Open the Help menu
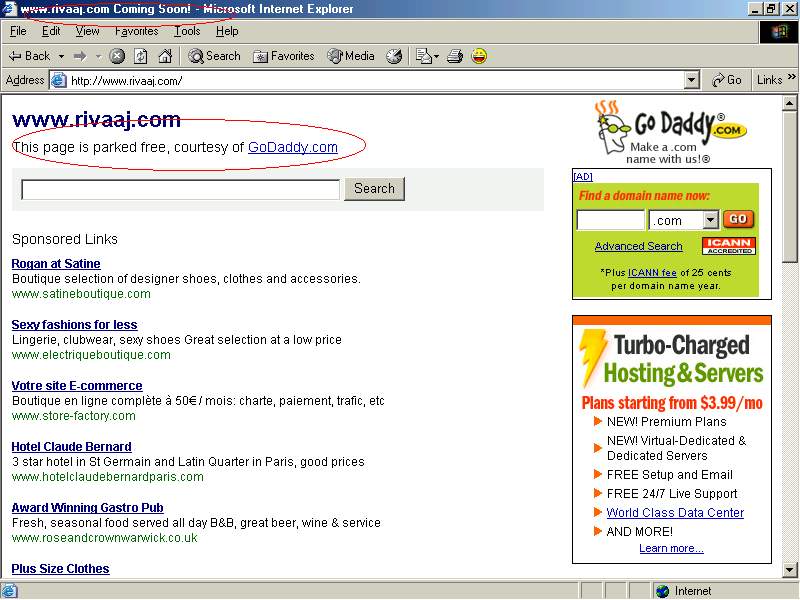The height and width of the screenshot is (600, 800). [x=227, y=32]
